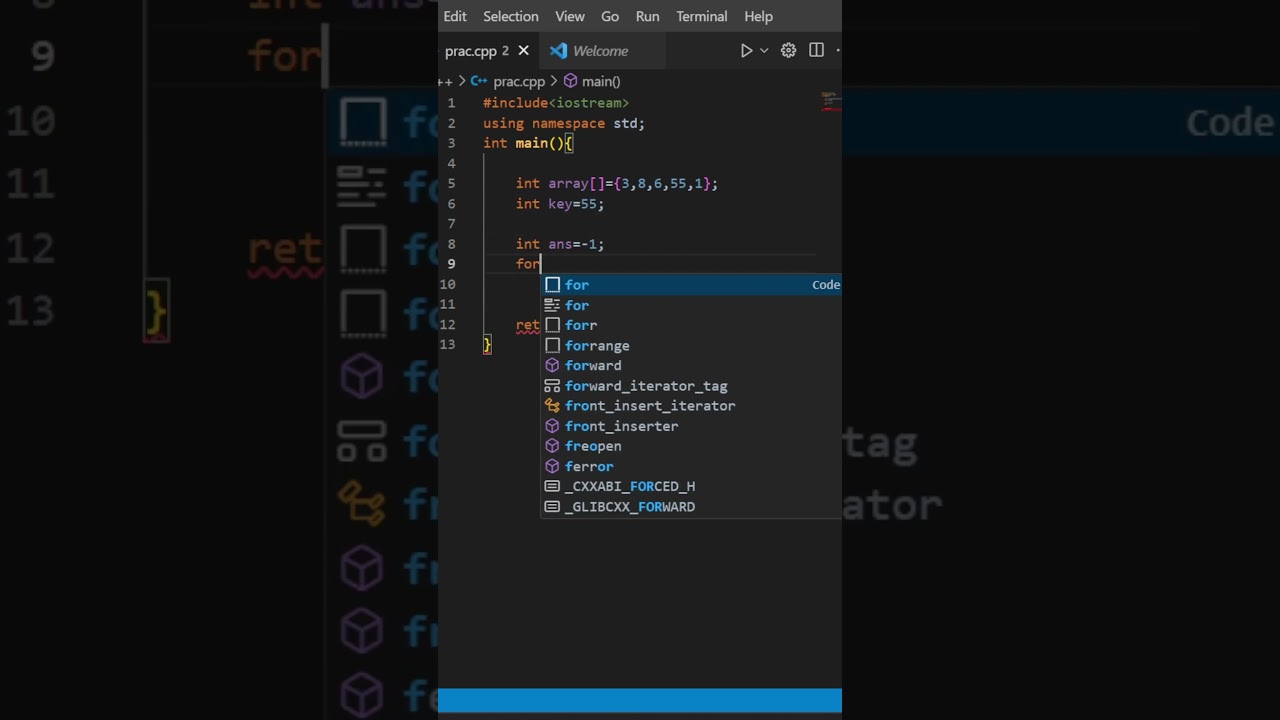Click the struct icon beside 'forward_iterator_tag'

click(x=552, y=386)
